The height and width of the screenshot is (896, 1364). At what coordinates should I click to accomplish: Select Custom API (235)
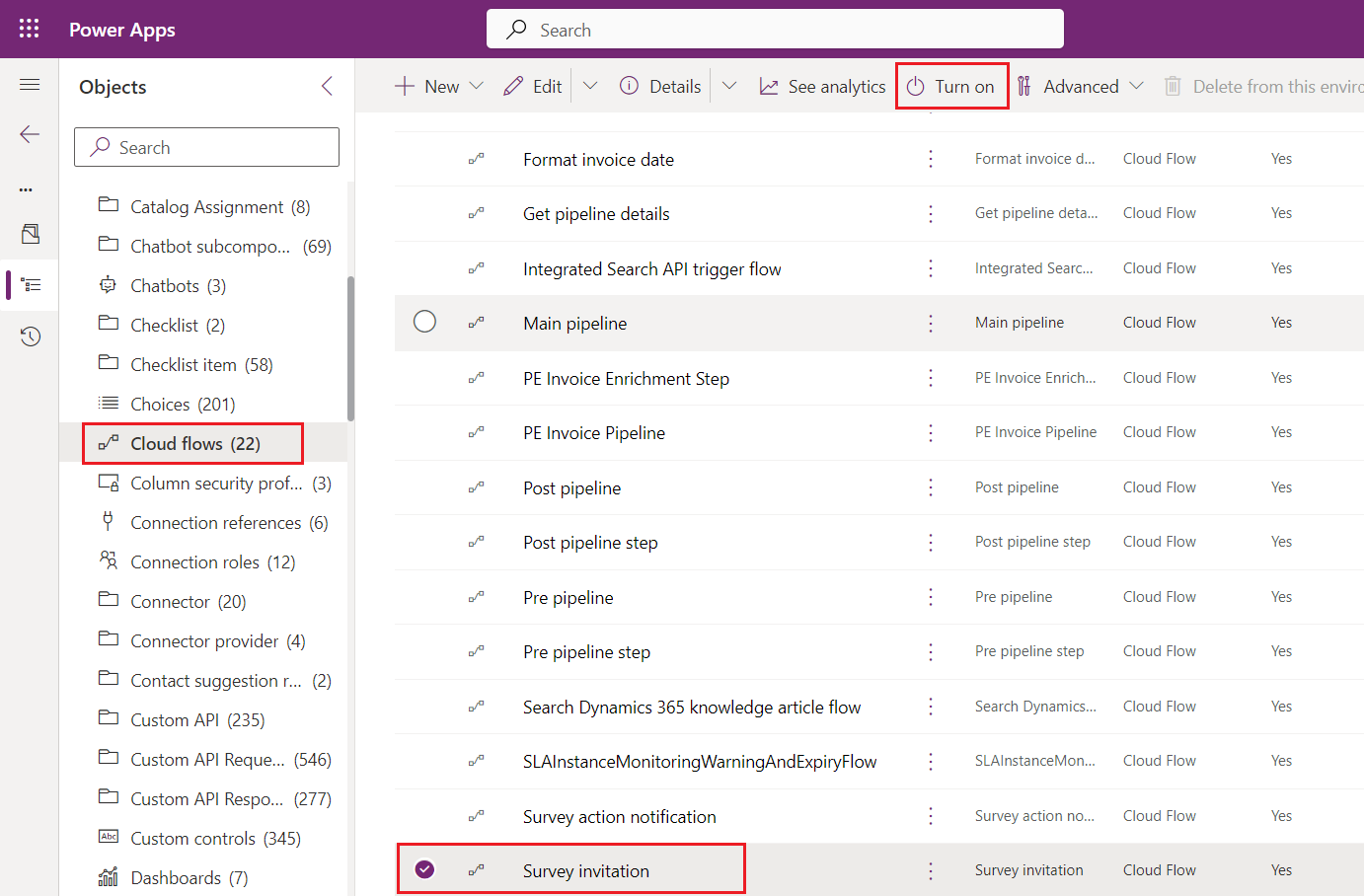tap(182, 719)
